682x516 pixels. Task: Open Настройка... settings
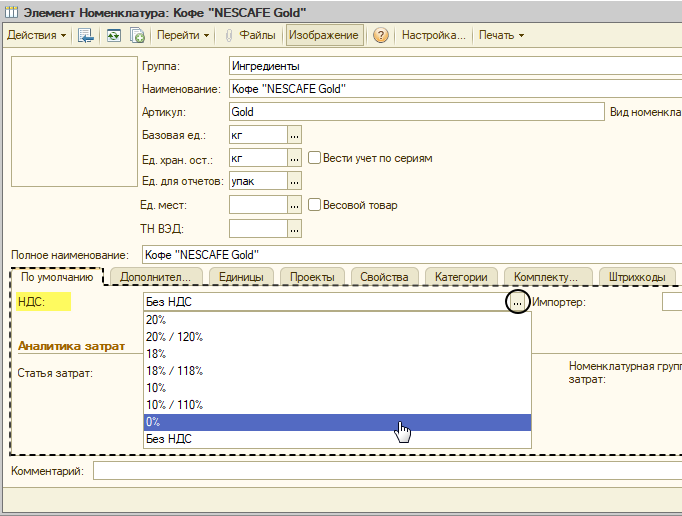(433, 35)
